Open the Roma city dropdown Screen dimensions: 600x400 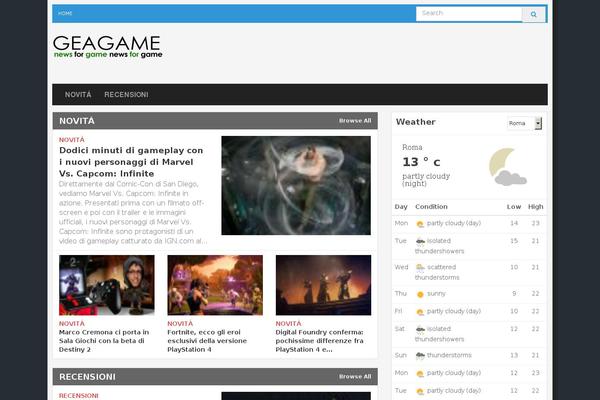[x=524, y=123]
